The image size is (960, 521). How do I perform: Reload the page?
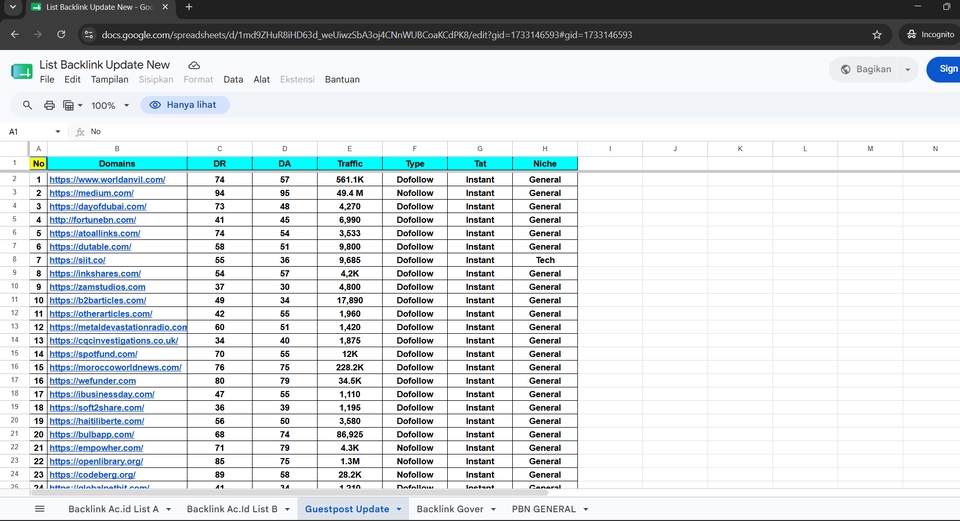click(x=61, y=35)
